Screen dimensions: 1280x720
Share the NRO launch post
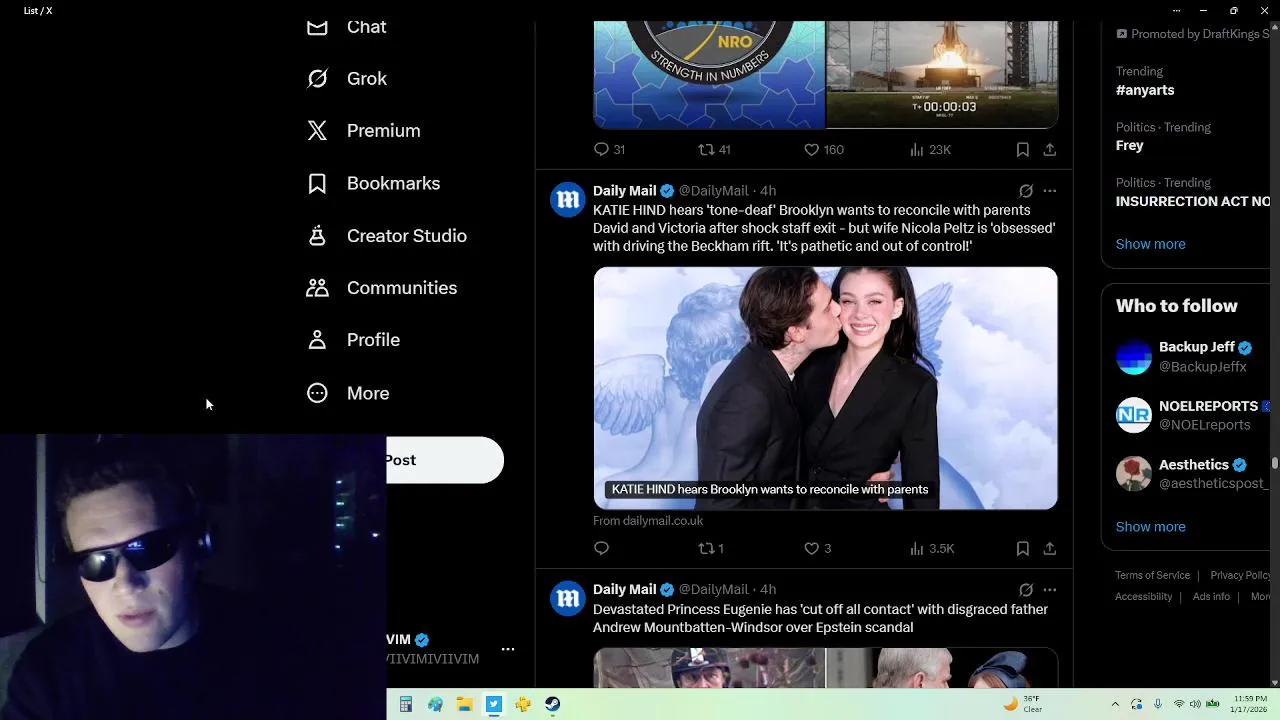click(x=1049, y=149)
